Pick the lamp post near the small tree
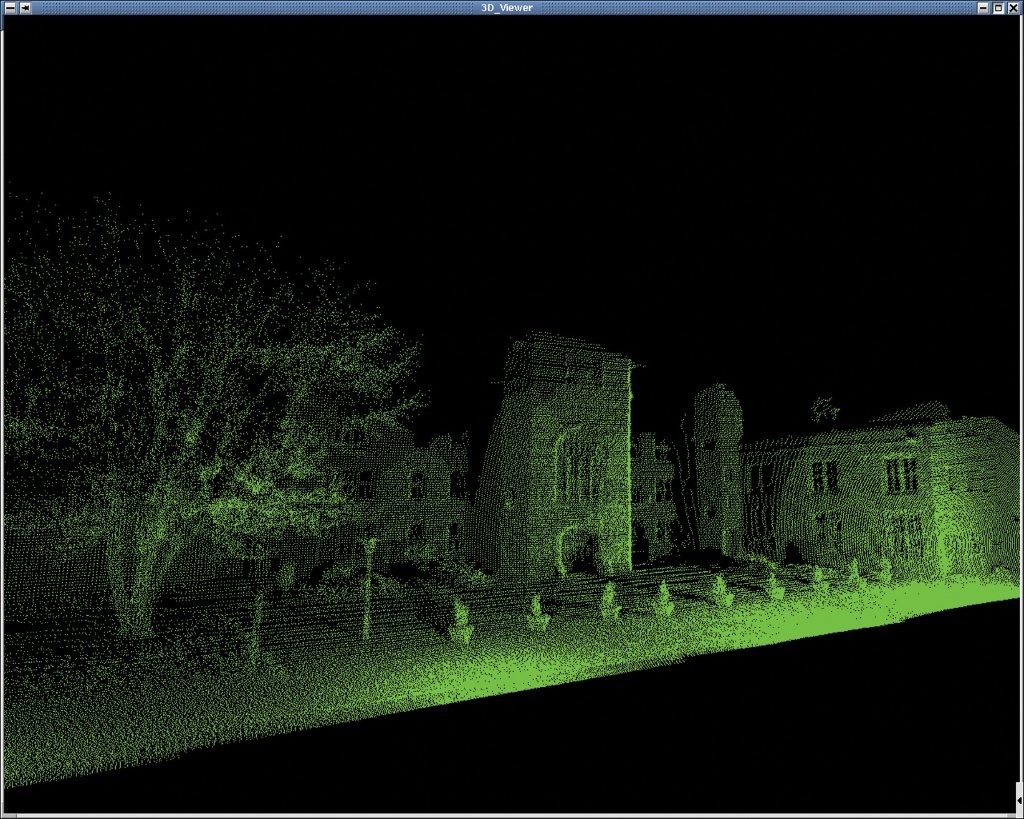The height and width of the screenshot is (819, 1024). tap(368, 590)
